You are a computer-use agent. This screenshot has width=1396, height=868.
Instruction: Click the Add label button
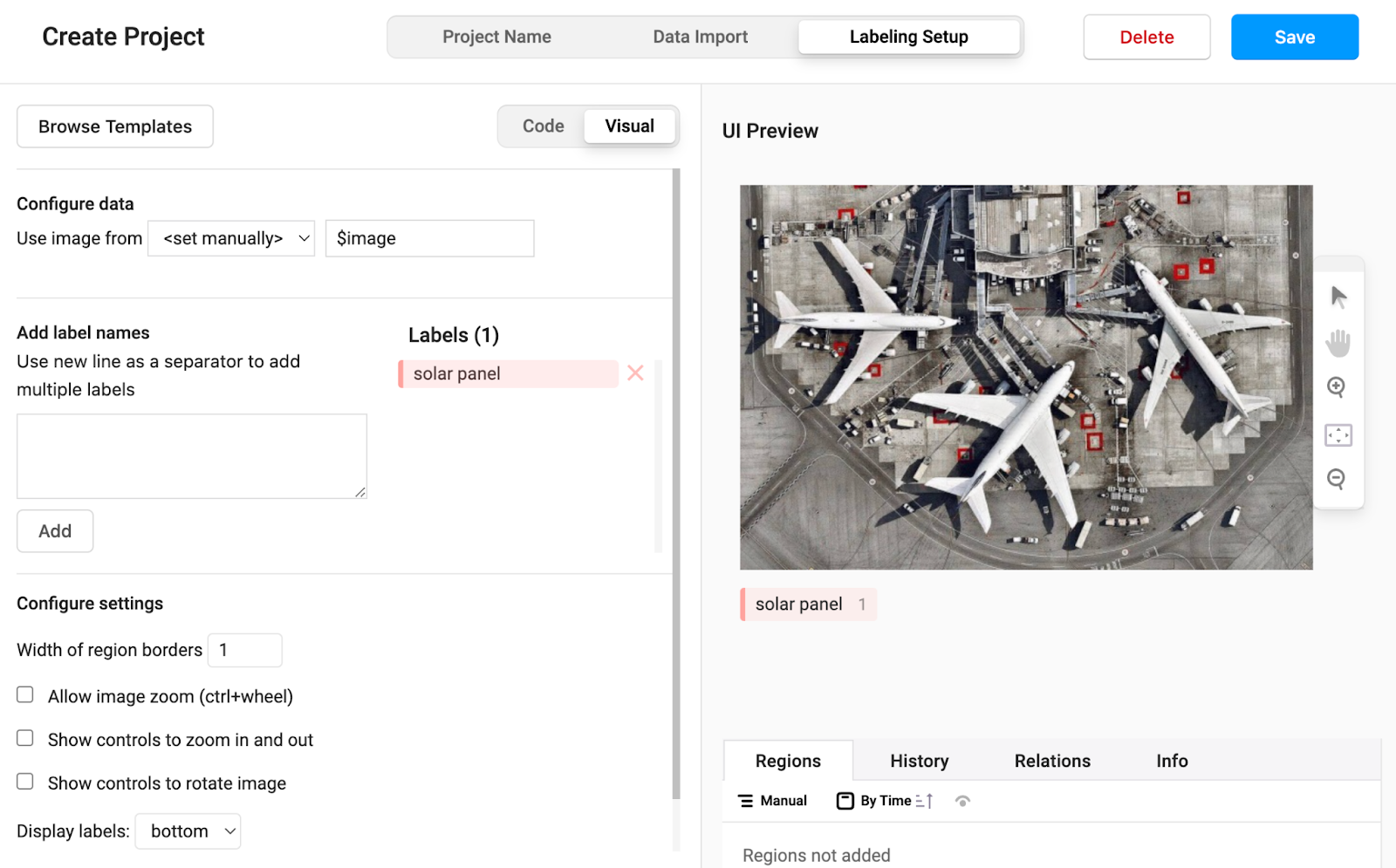[x=55, y=531]
